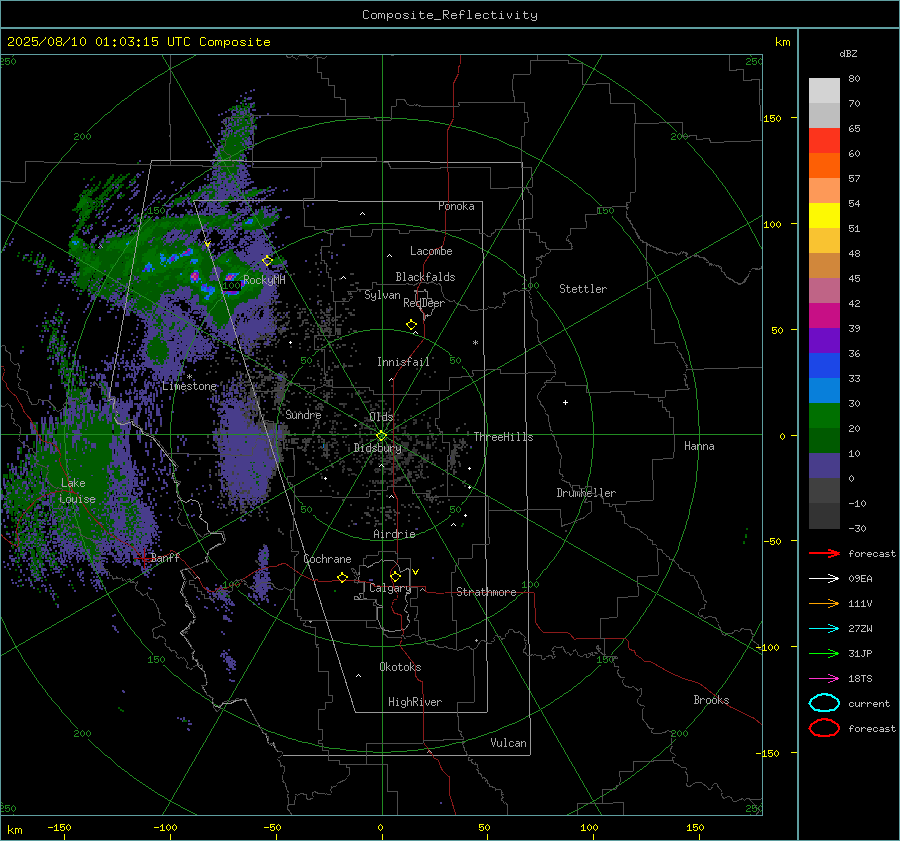Click the Brooks city label
900x841 pixels.
click(711, 700)
